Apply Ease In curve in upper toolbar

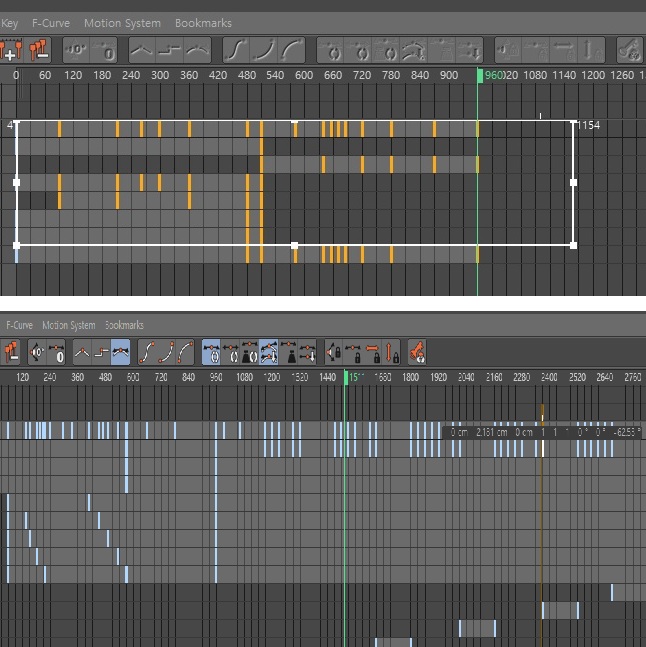264,50
